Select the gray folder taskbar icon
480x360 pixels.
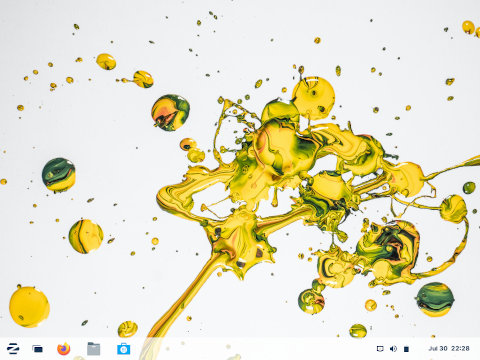click(x=93, y=349)
